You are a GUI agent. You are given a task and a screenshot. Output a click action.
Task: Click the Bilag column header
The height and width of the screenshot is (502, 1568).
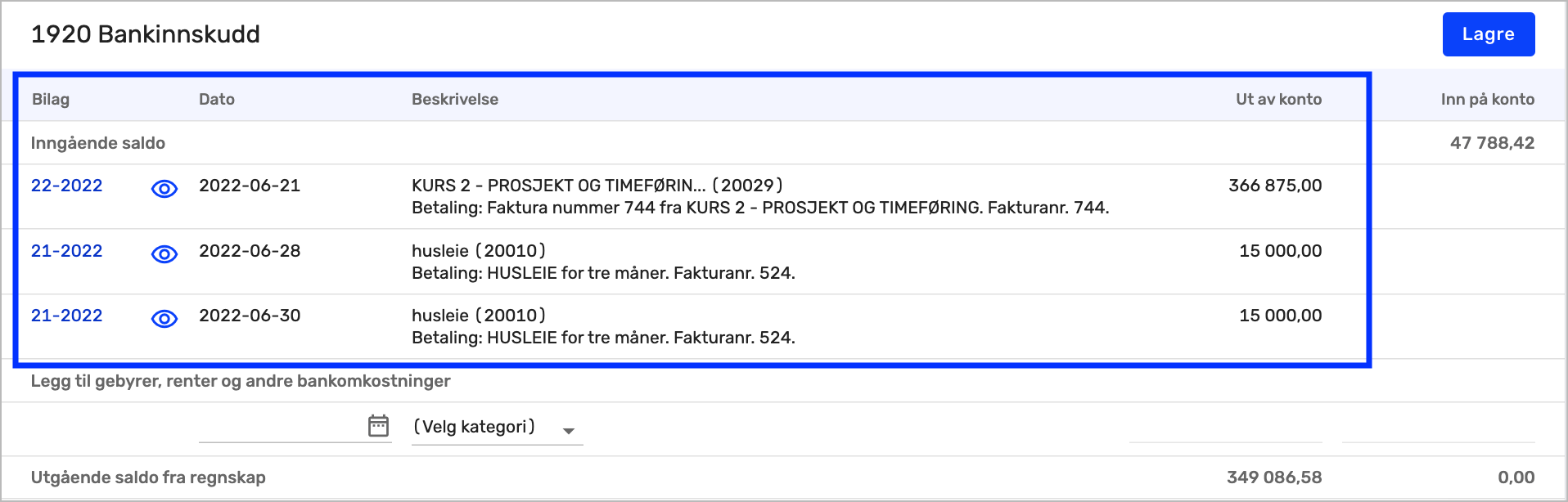(x=51, y=99)
